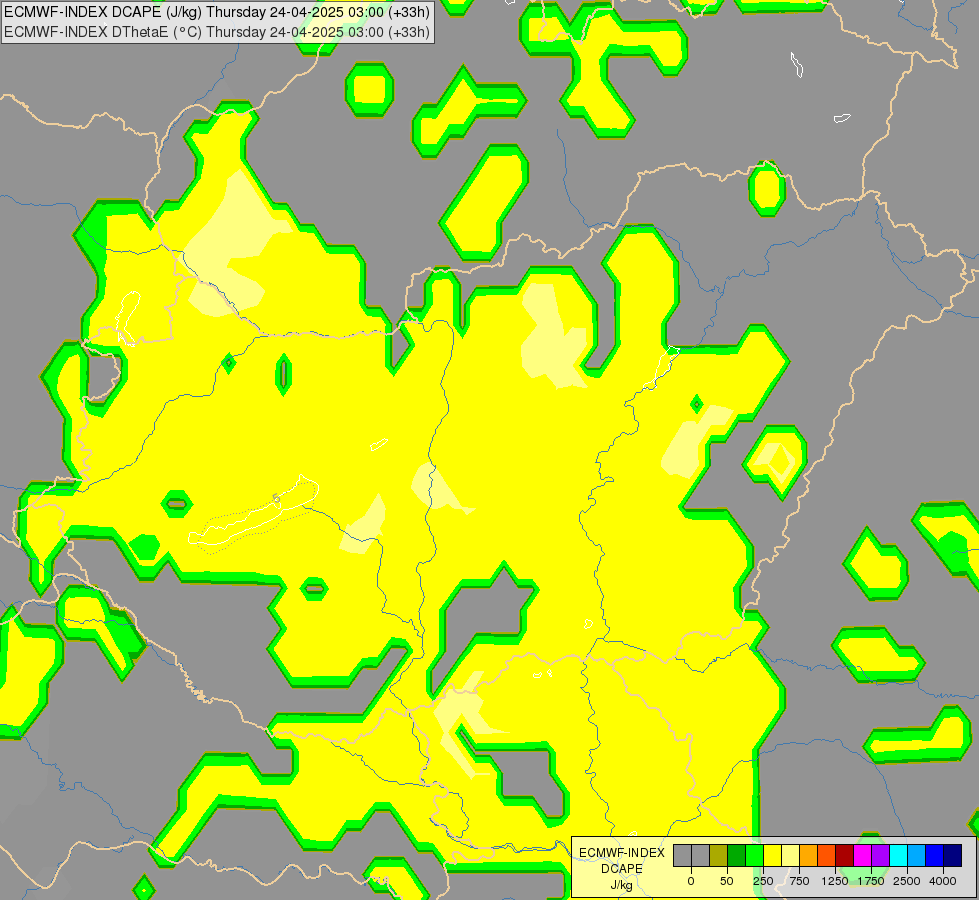This screenshot has height=900, width=979.
Task: Click the magenta legend swatch
Action: pos(862,856)
